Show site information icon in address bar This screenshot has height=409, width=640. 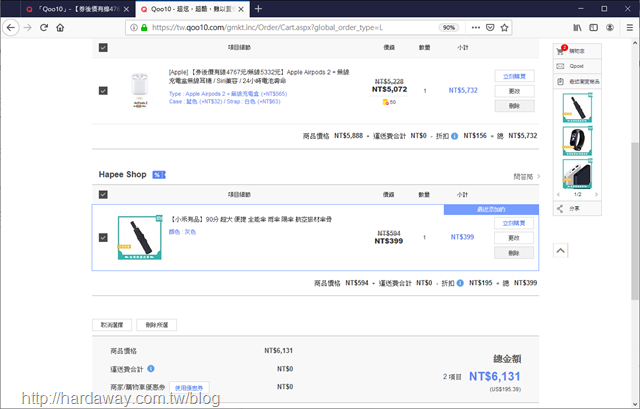click(133, 28)
